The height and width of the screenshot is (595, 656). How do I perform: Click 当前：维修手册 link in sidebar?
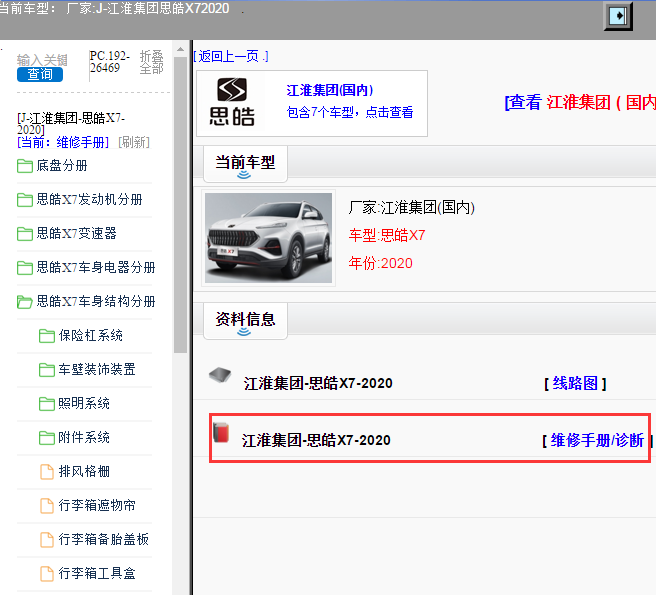[63, 142]
